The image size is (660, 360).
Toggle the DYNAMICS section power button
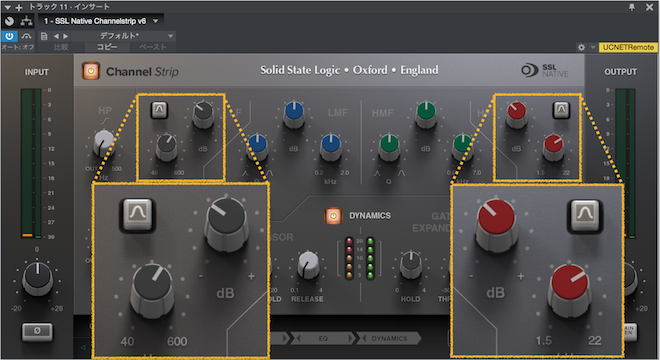(x=333, y=216)
